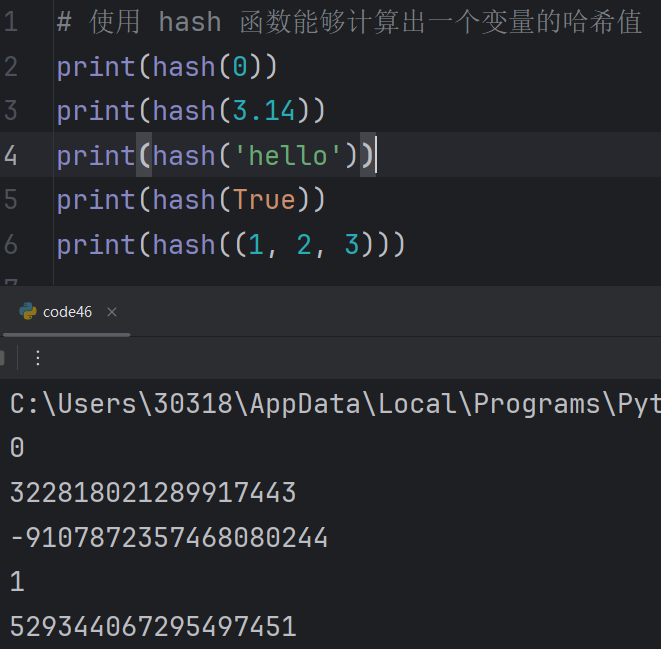Close the code46 run tab

112,312
